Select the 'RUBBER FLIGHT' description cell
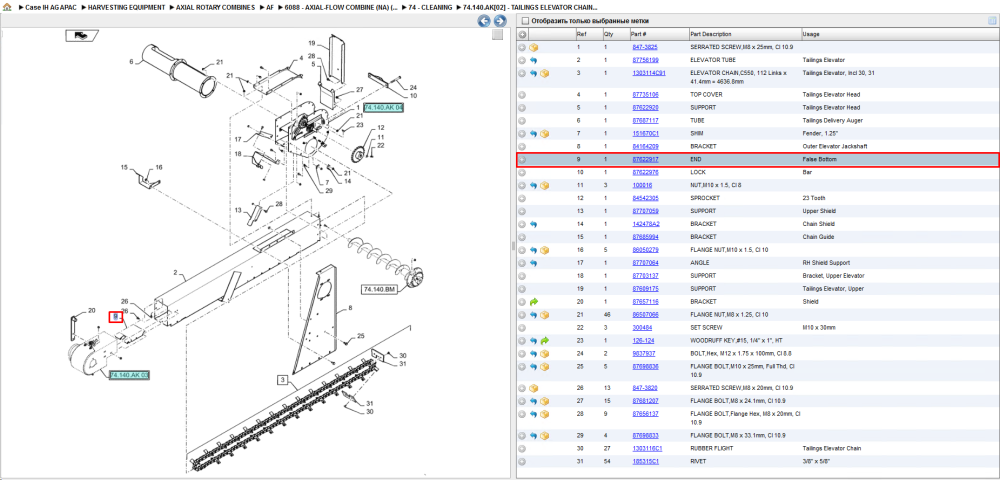The image size is (1000, 480). [712, 448]
